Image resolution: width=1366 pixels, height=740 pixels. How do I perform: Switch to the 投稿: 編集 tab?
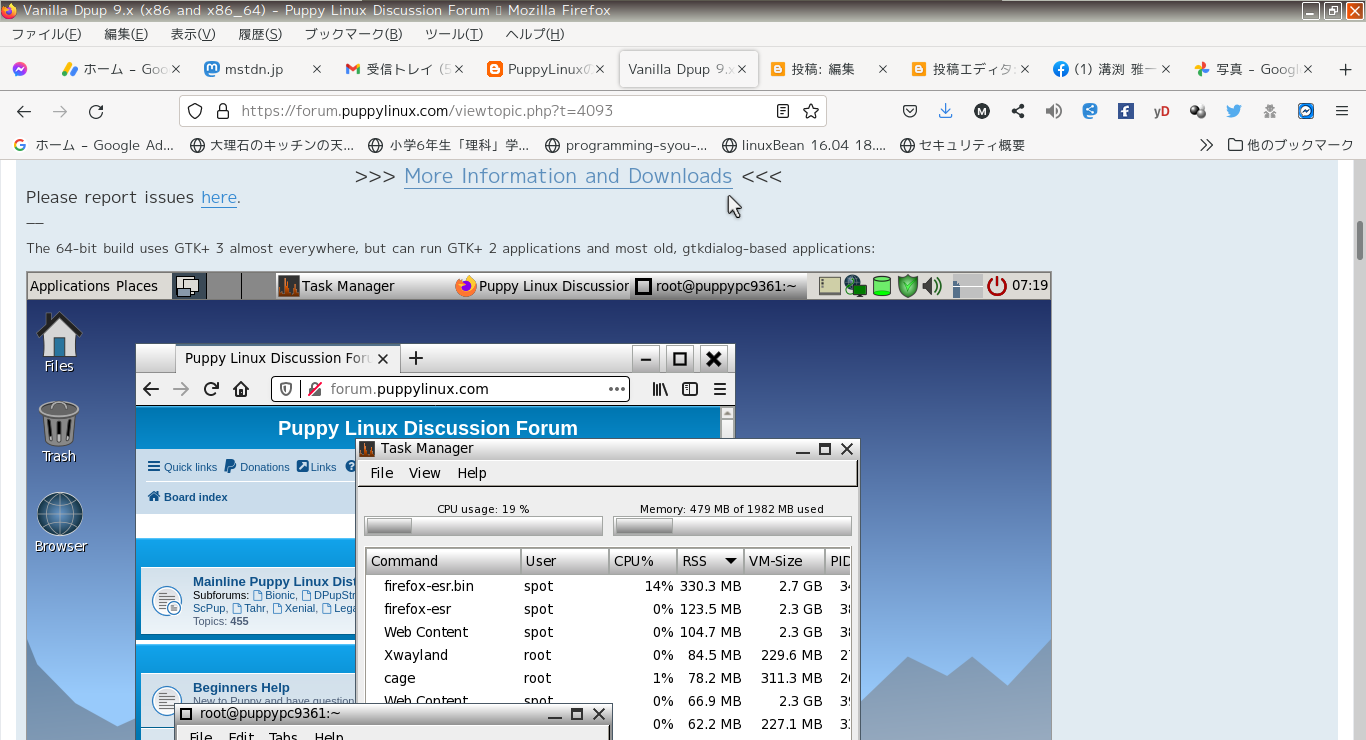[829, 70]
